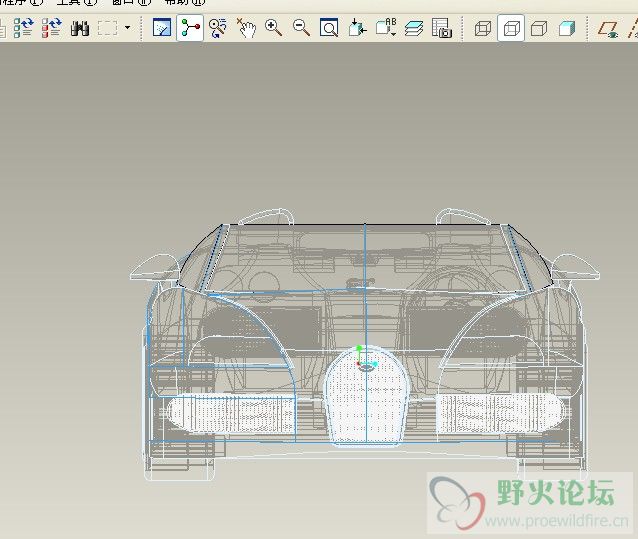Viewport: 638px width, 539px height.
Task: Activate Orient mode icon
Action: coord(218,28)
